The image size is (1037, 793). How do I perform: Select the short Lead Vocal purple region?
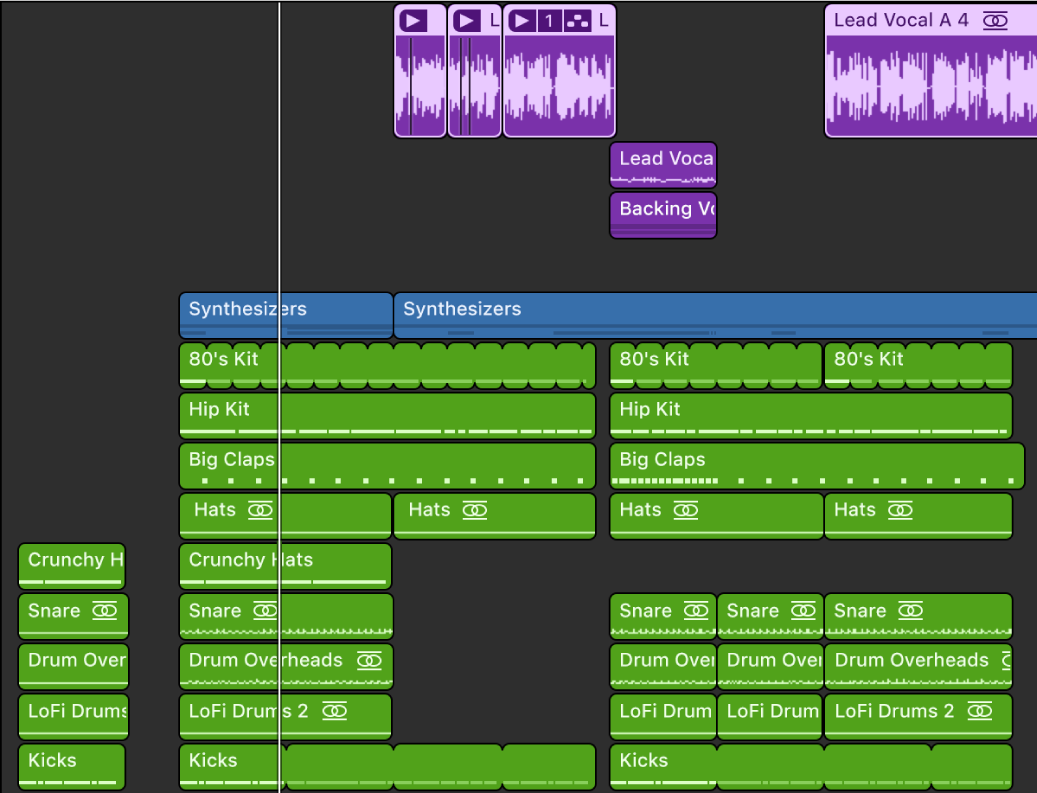pyautogui.click(x=663, y=165)
